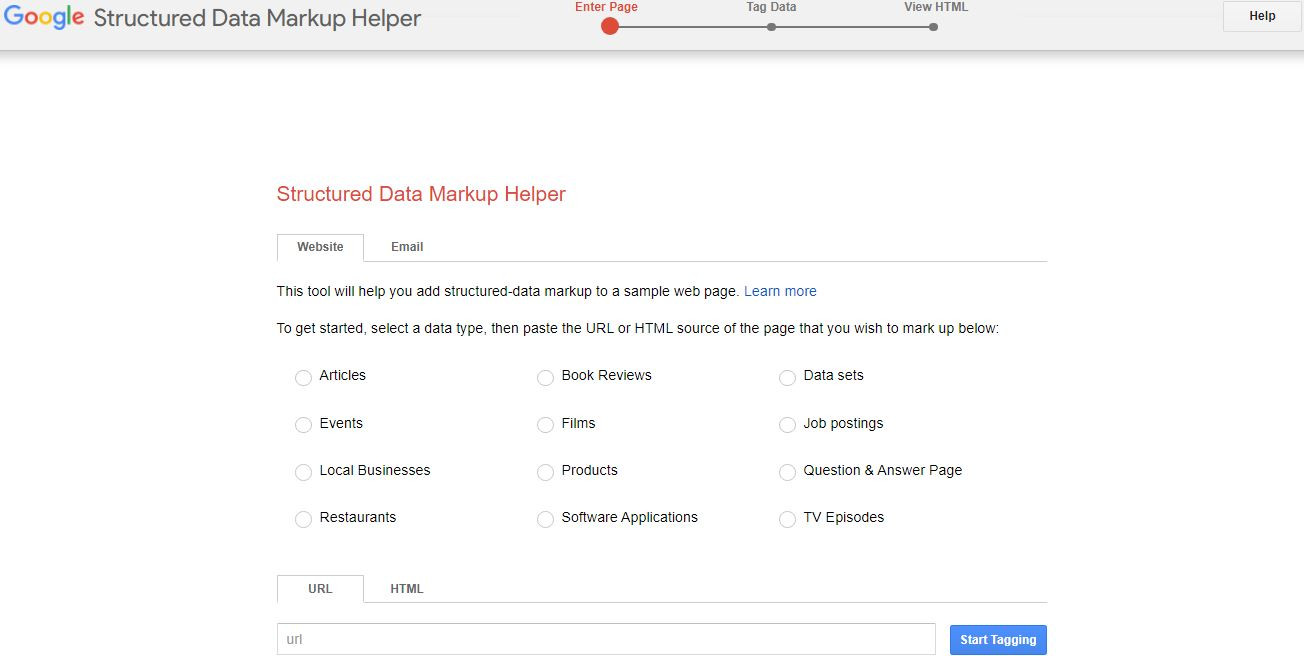Viewport: 1304px width, 656px height.
Task: Pick the Data sets radio button
Action: pyautogui.click(x=787, y=377)
